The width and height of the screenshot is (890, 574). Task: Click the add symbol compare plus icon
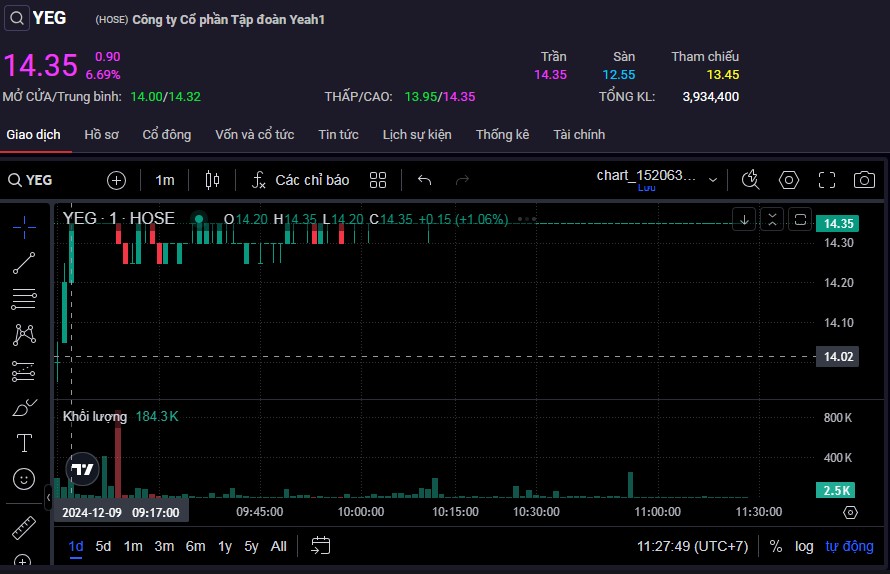pyautogui.click(x=117, y=180)
